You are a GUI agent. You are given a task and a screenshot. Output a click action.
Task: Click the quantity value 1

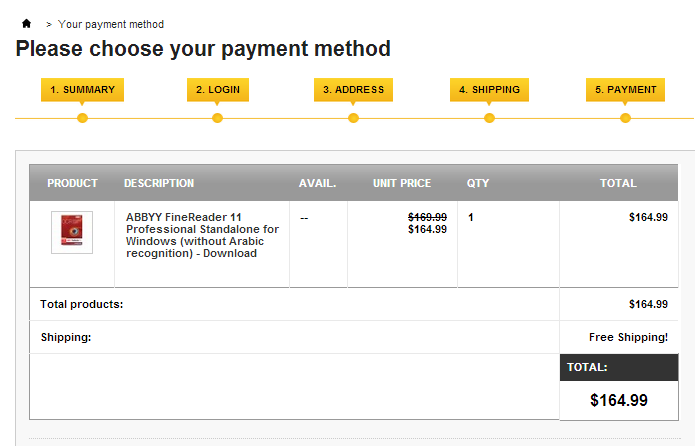coord(471,217)
